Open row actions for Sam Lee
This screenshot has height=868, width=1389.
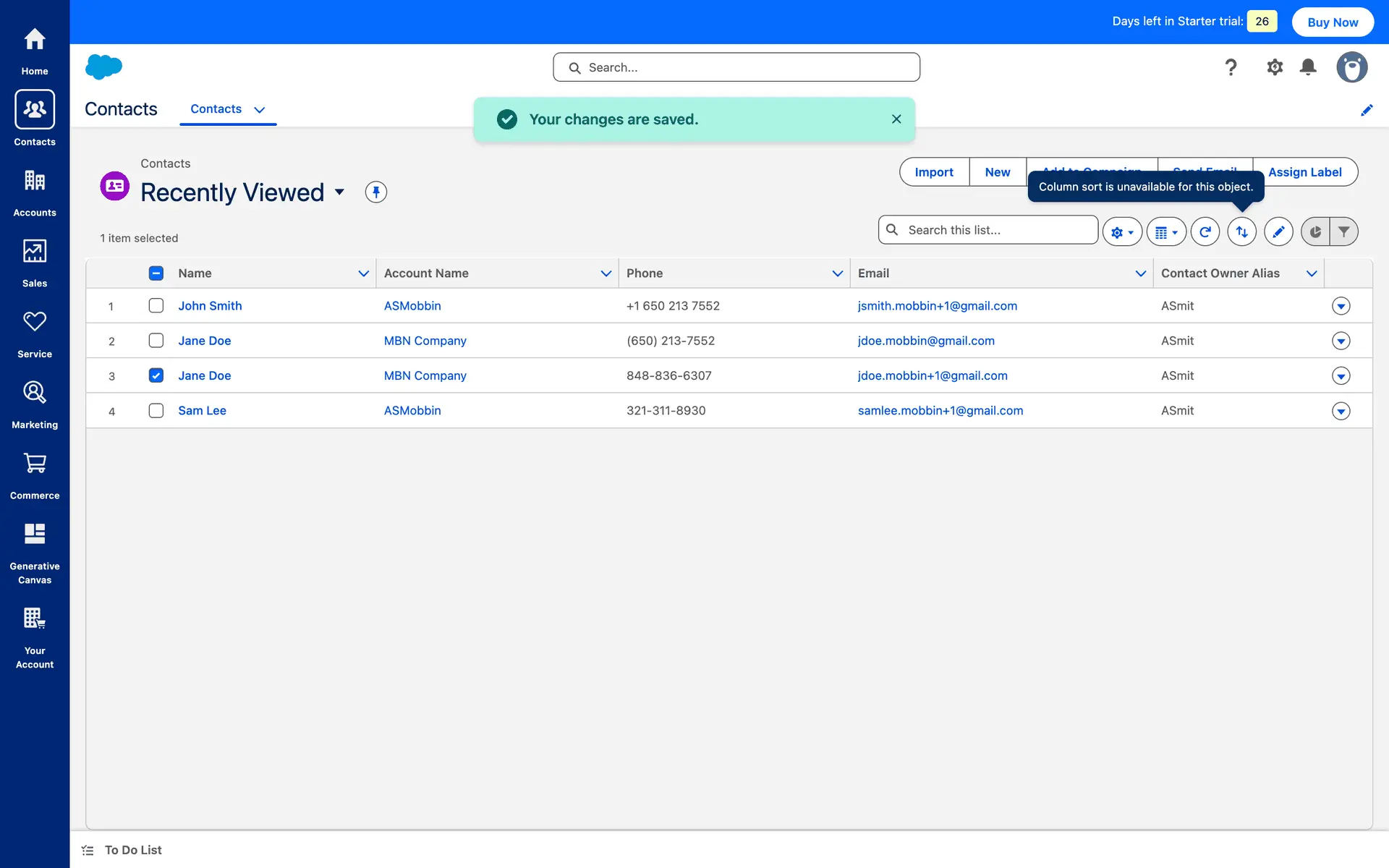pyautogui.click(x=1341, y=411)
